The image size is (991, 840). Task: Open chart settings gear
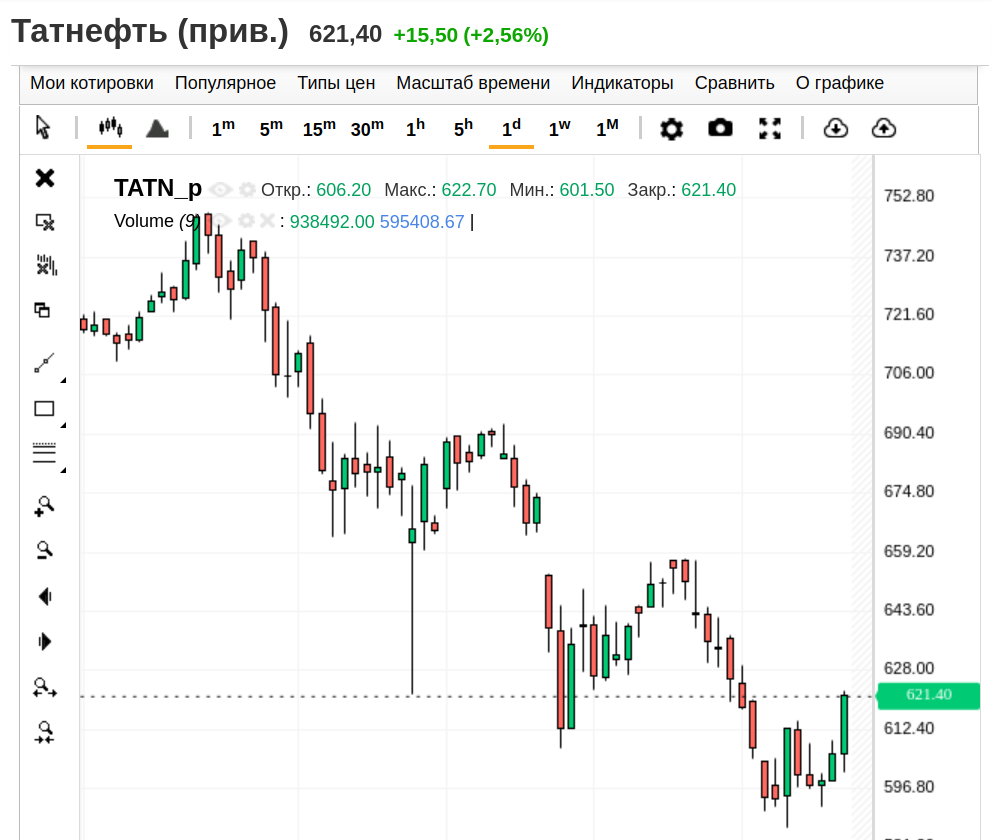pyautogui.click(x=672, y=129)
